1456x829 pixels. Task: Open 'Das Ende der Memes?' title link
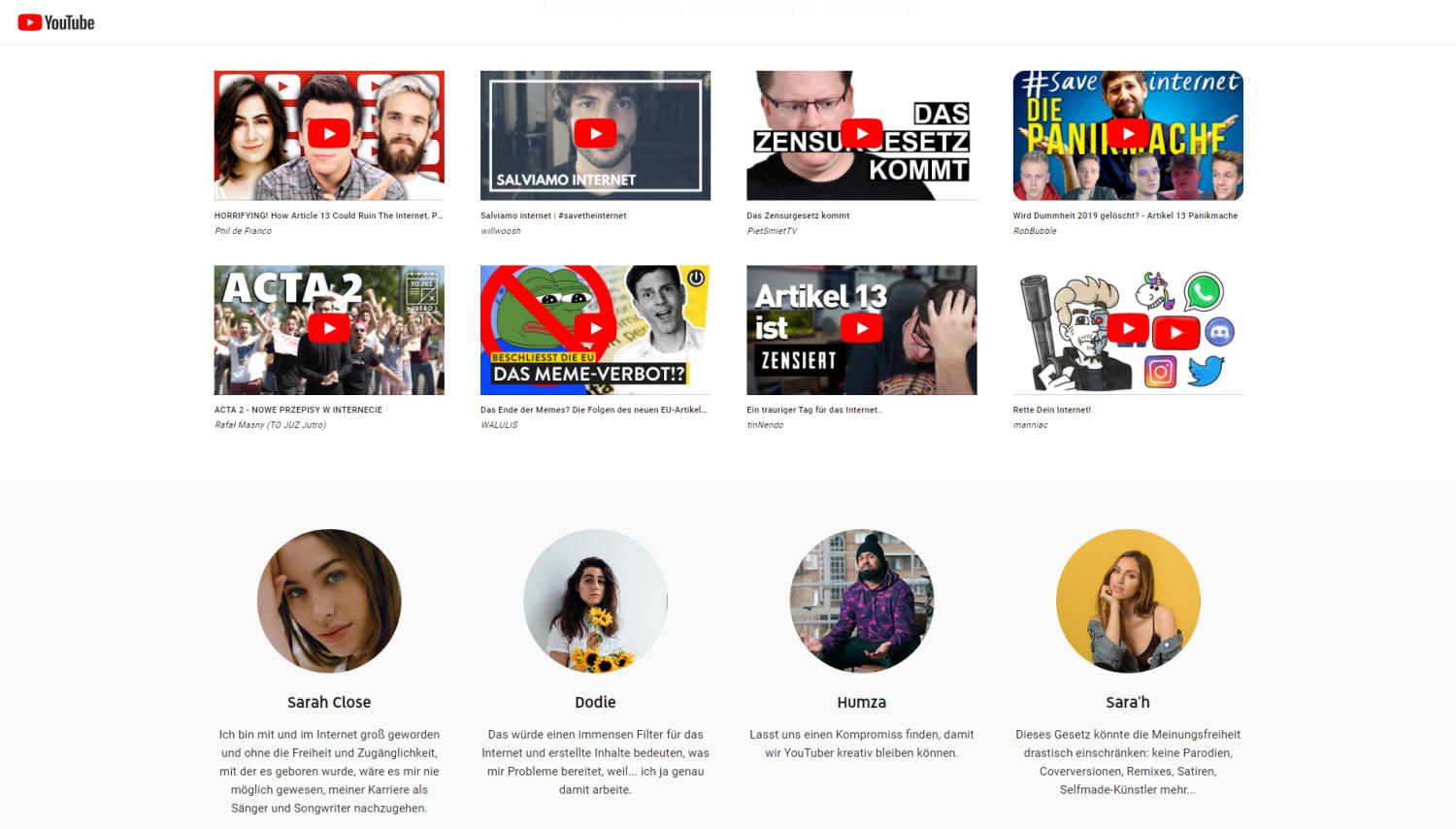pyautogui.click(x=593, y=410)
